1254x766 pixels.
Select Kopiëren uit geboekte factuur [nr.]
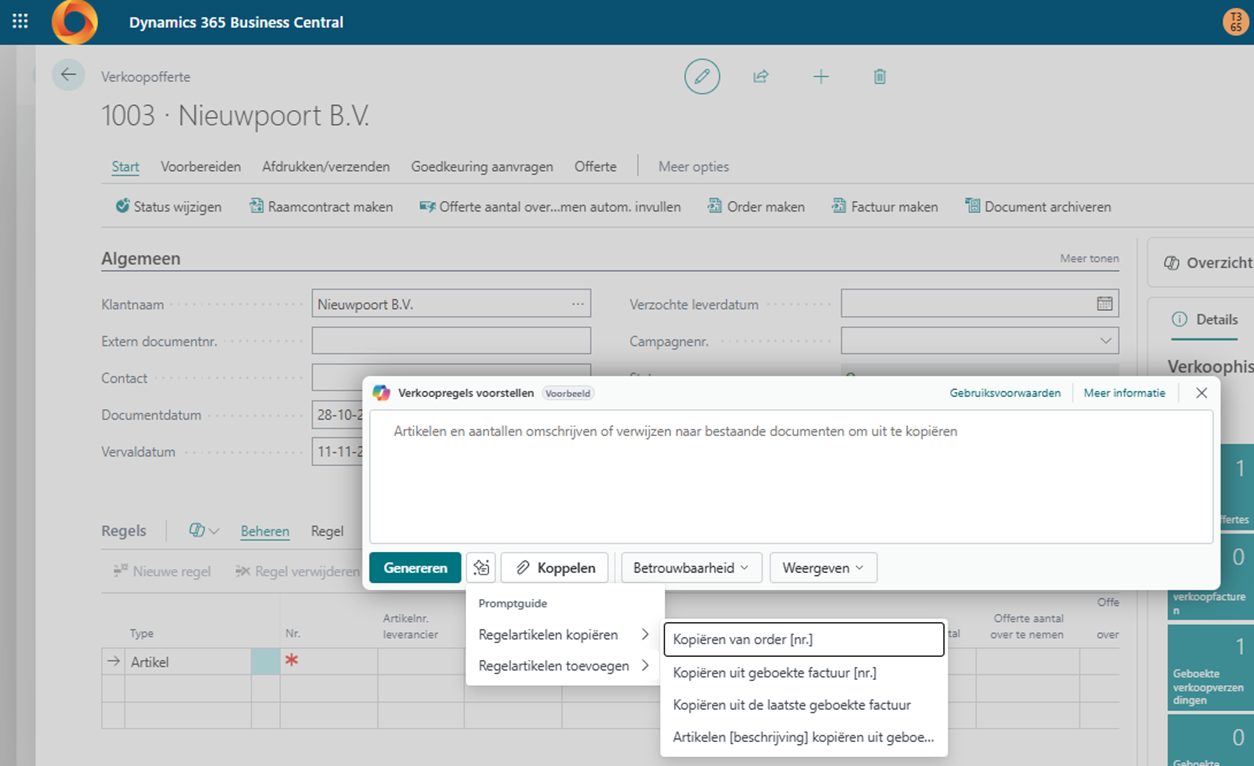[x=775, y=673]
